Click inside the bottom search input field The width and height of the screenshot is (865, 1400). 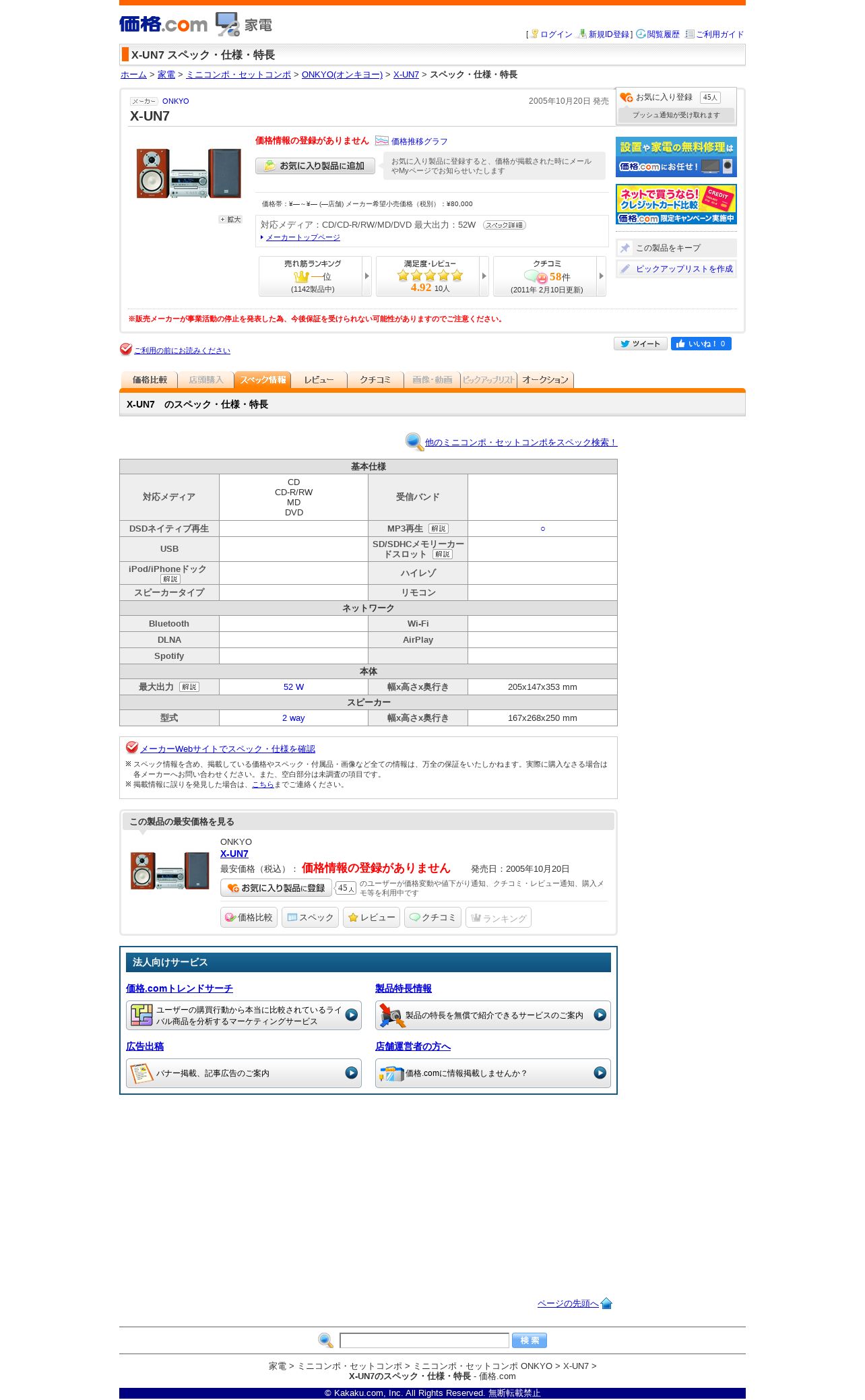coord(424,1341)
